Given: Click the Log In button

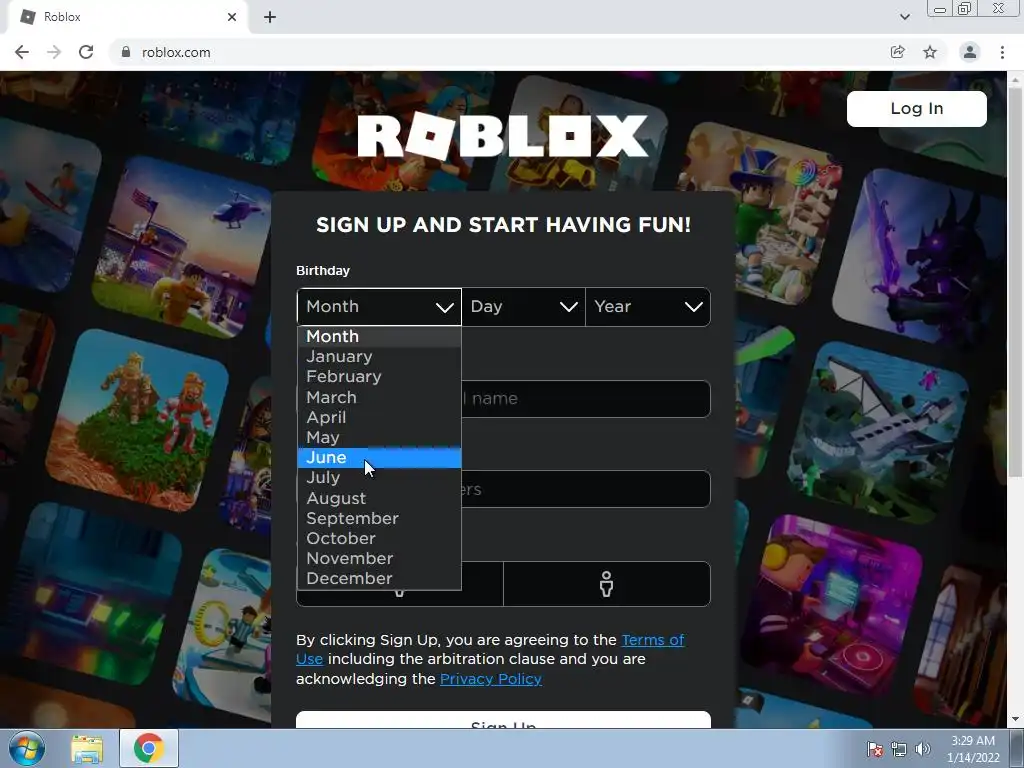Looking at the screenshot, I should (x=916, y=108).
